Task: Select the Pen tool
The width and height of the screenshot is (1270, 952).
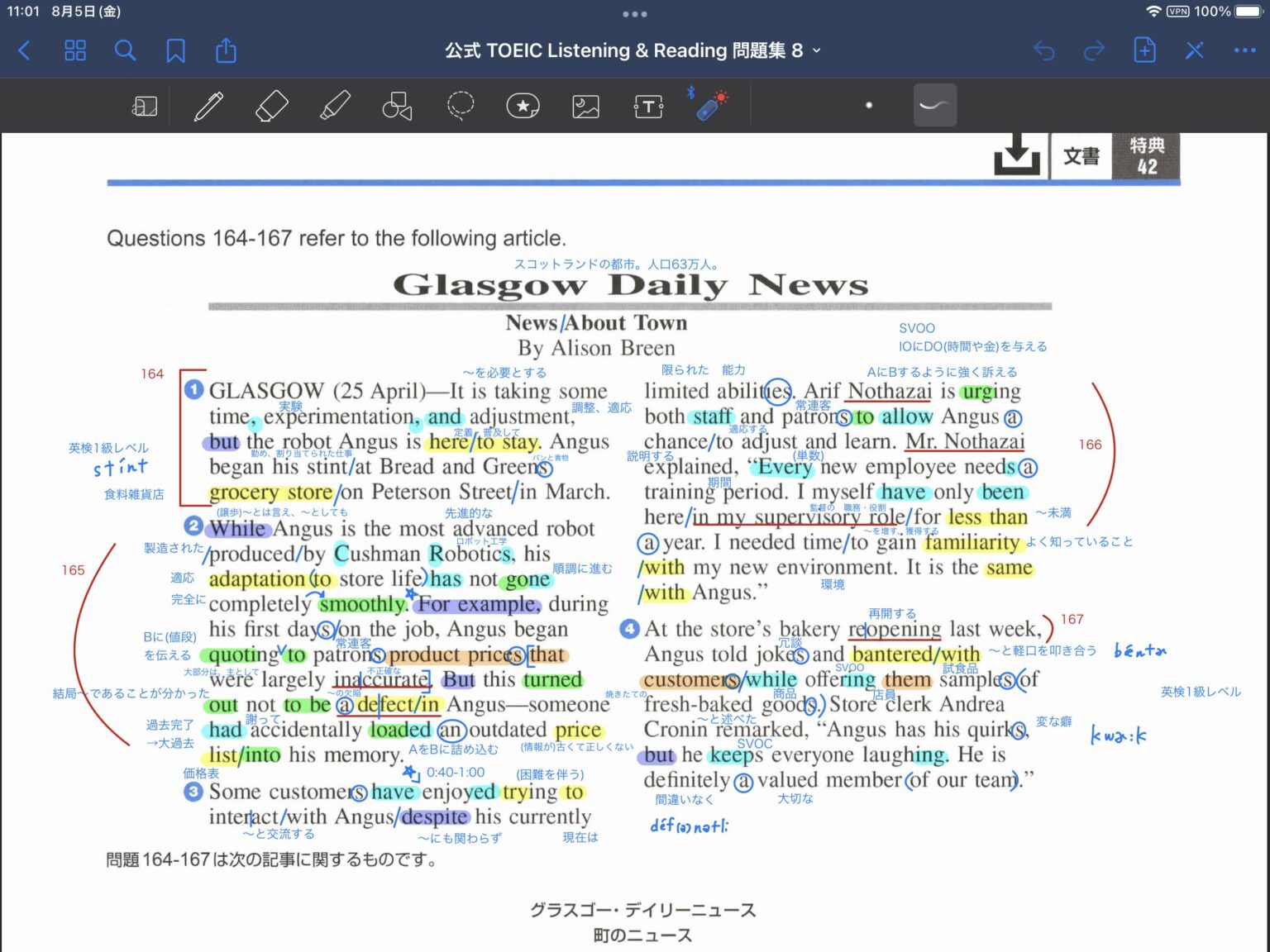Action: (x=208, y=106)
